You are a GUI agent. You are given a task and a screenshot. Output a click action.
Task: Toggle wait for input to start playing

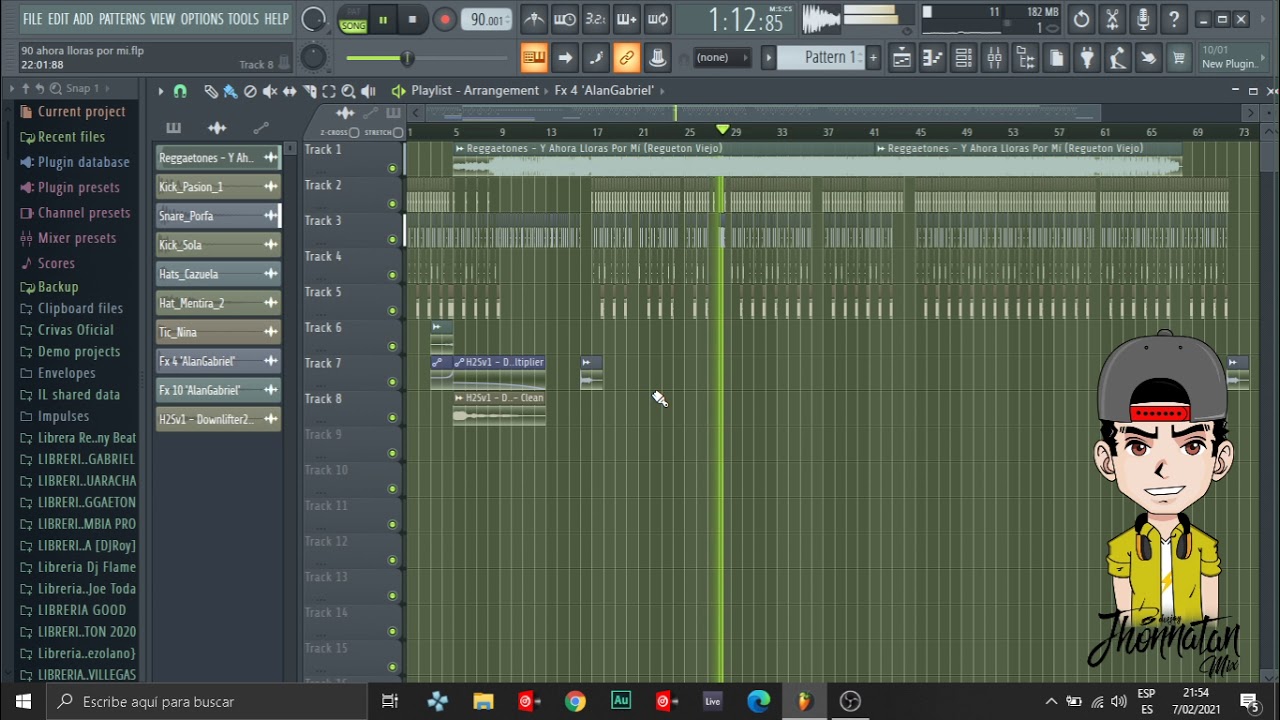[565, 19]
